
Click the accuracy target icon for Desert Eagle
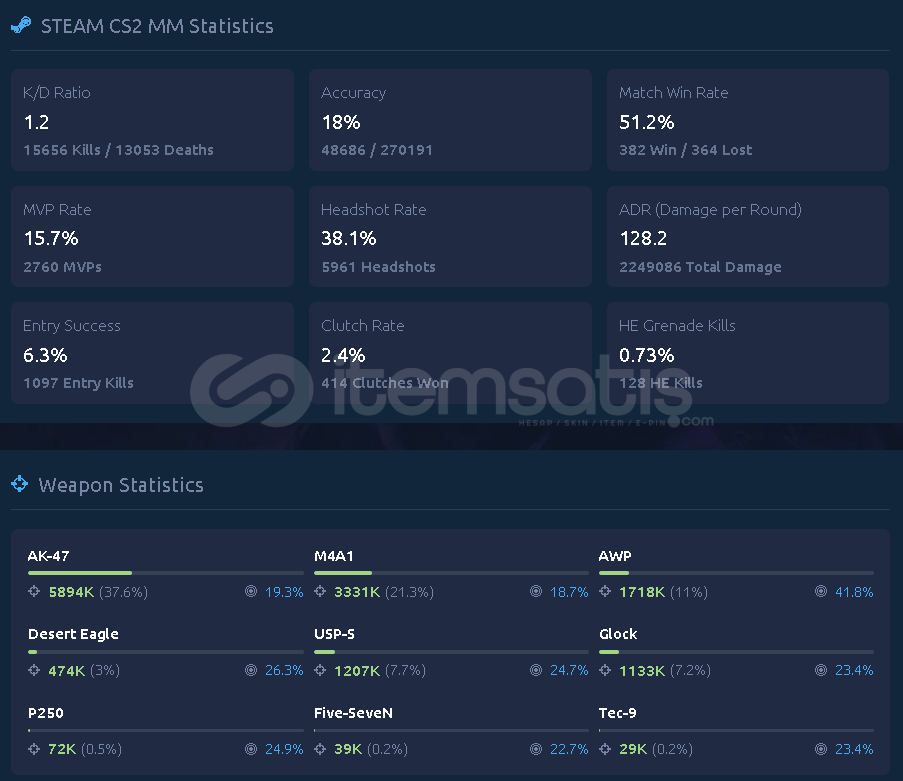coord(251,670)
